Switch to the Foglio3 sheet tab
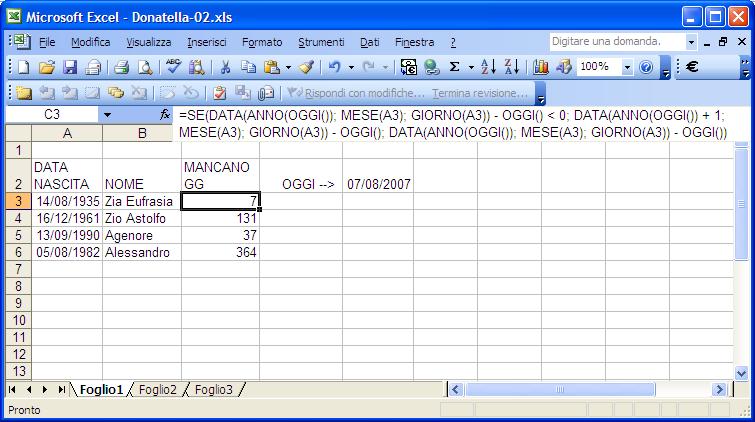Viewport: 755px width, 422px height. point(214,390)
